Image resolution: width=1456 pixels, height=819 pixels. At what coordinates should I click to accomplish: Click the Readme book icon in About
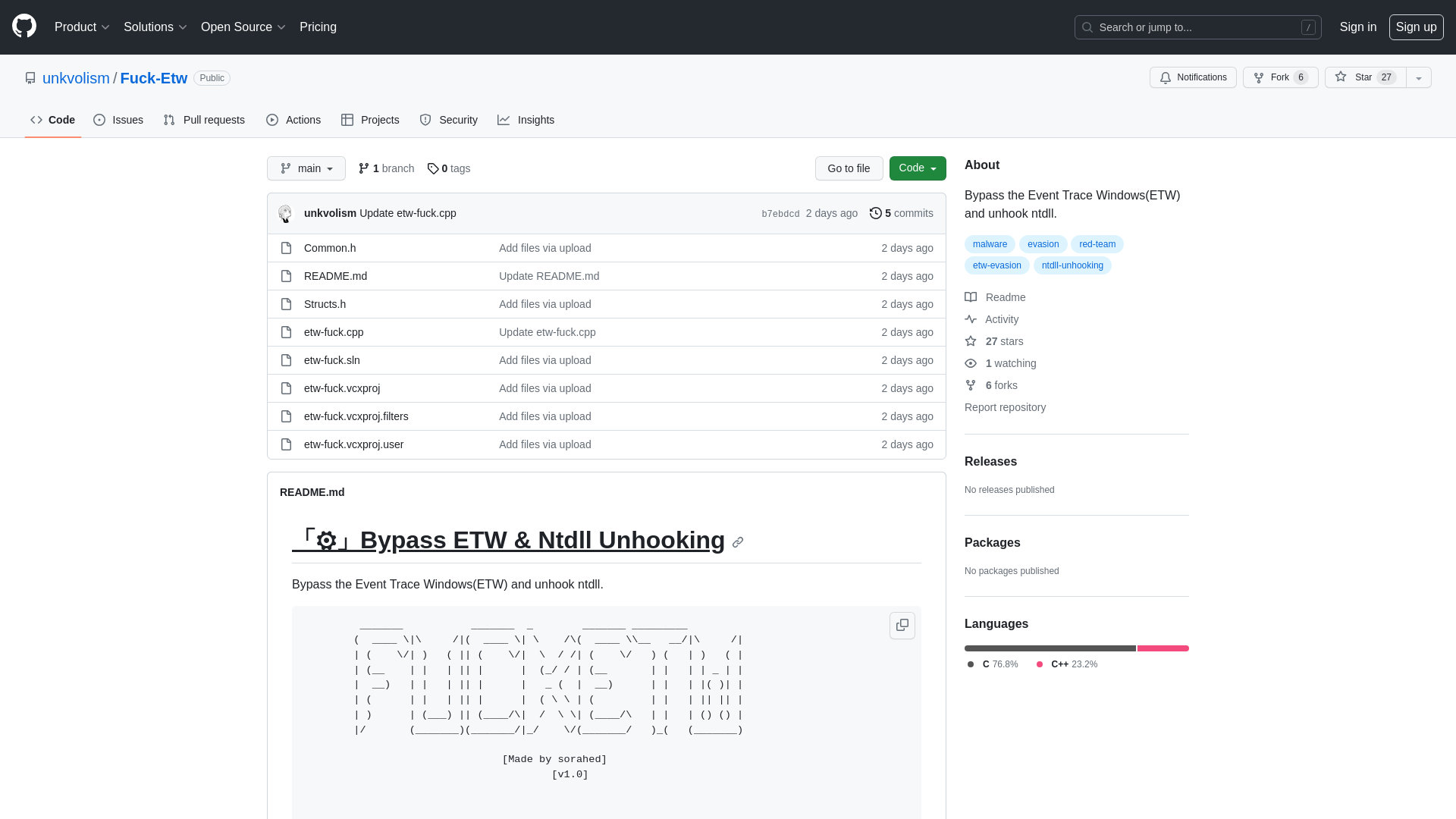(971, 297)
